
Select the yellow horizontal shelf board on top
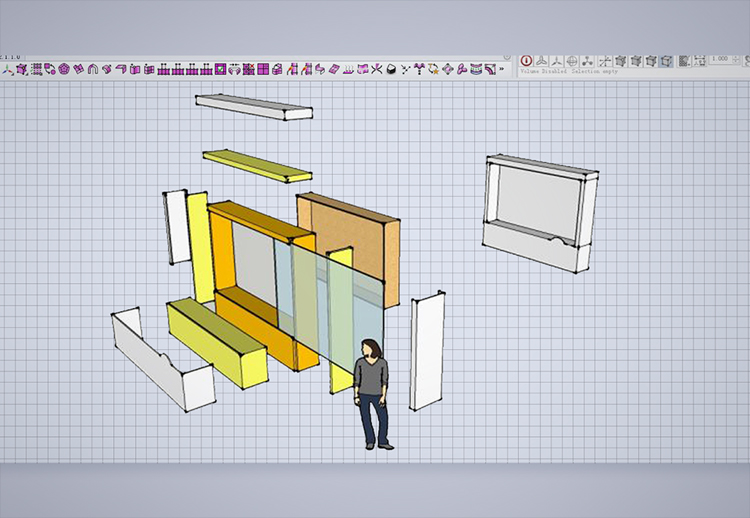point(257,165)
